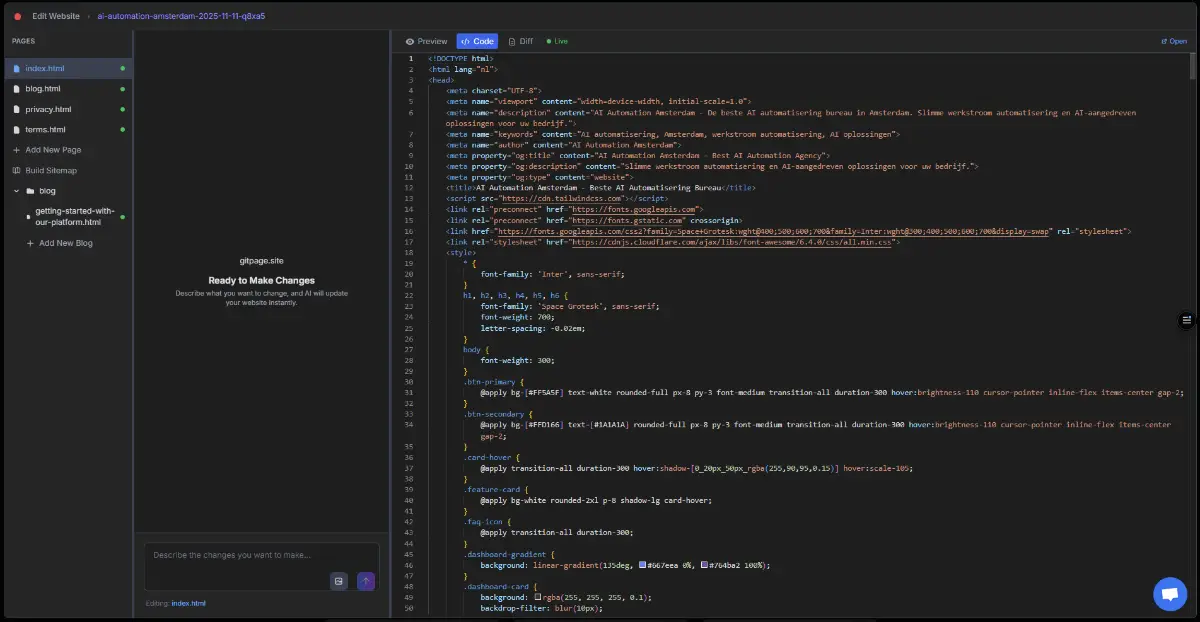This screenshot has height=622, width=1200.
Task: Click the image attachment icon in chat box
Action: tap(339, 581)
